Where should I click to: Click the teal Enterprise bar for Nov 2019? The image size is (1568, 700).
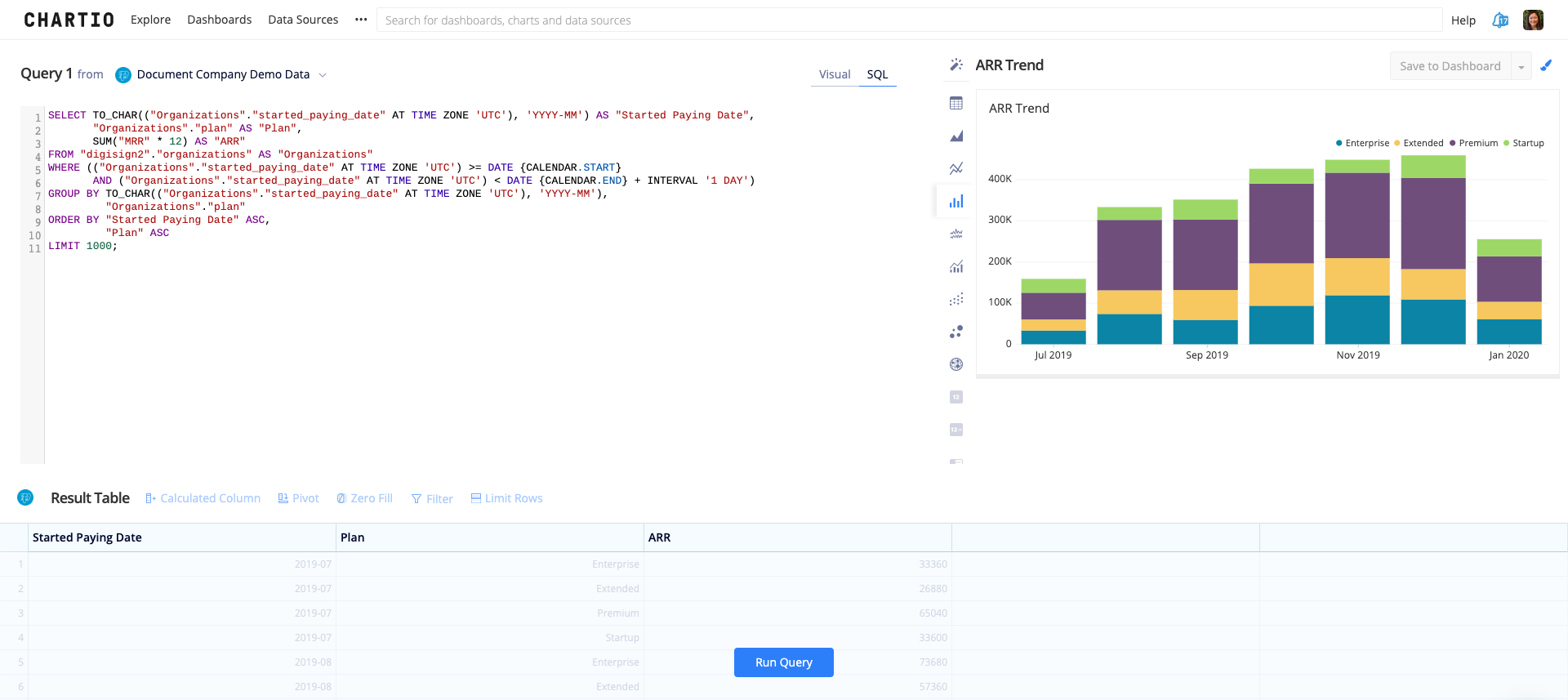[x=1357, y=319]
